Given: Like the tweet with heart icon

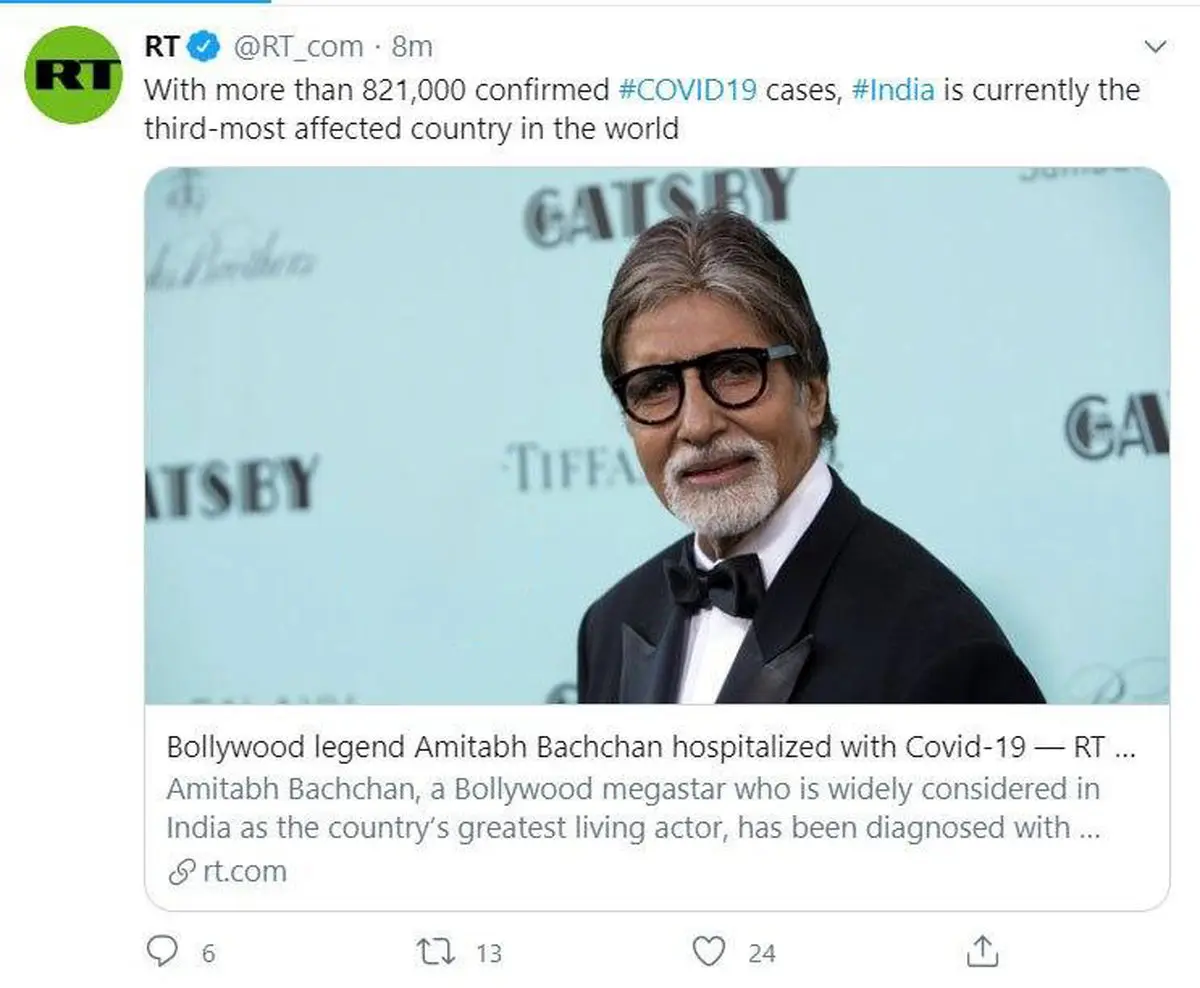Looking at the screenshot, I should click(x=709, y=952).
